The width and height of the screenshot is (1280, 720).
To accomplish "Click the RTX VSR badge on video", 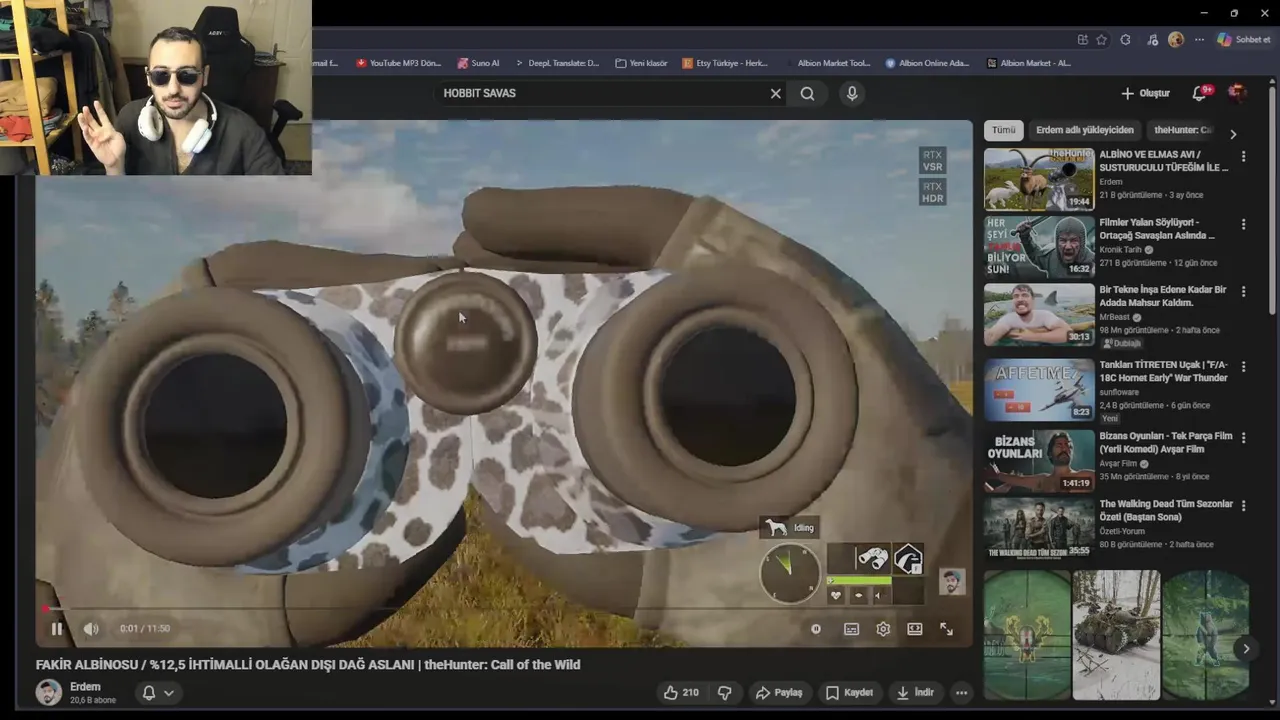I will (932, 160).
